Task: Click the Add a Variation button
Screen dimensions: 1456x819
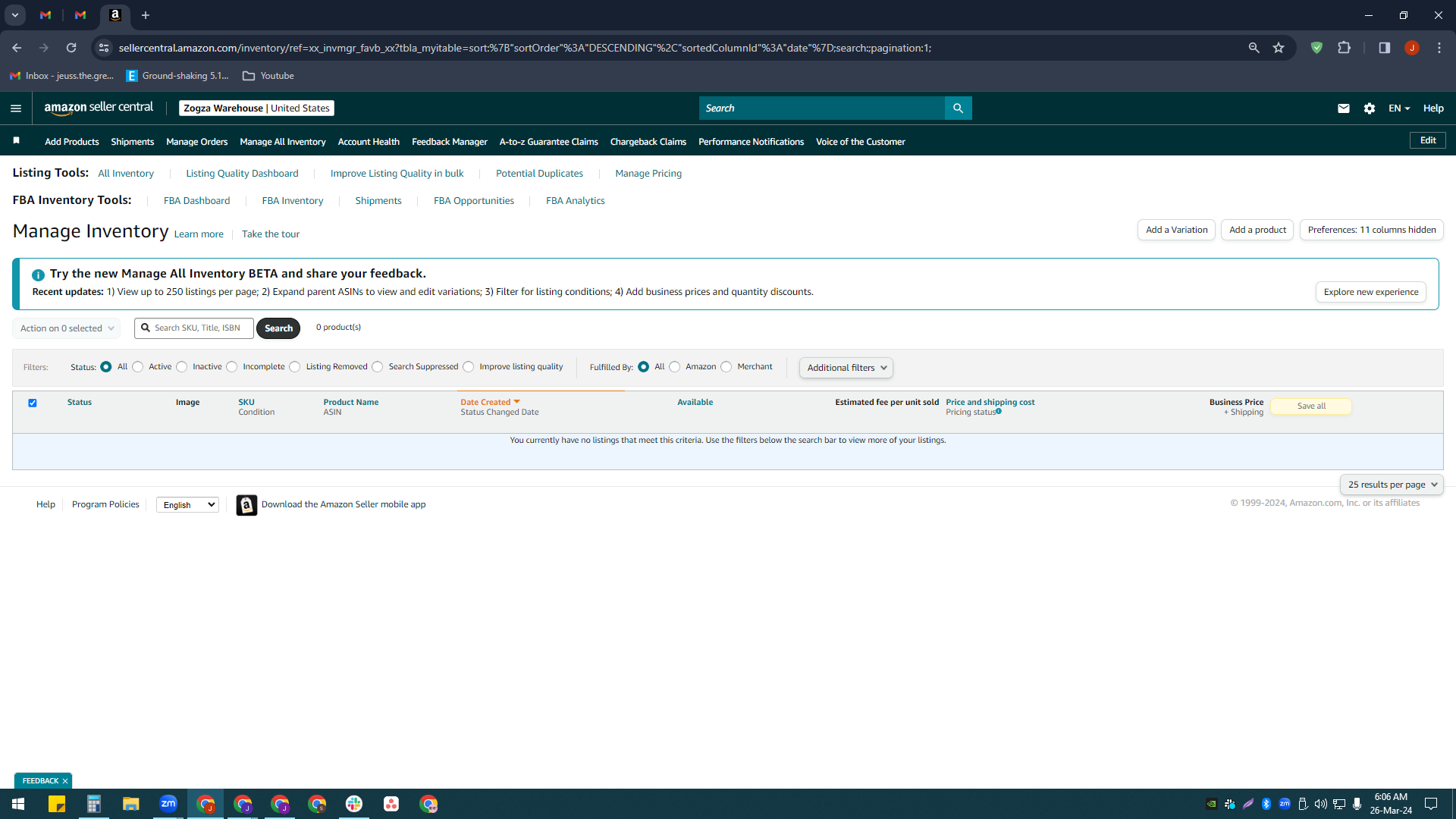Action: [1177, 230]
